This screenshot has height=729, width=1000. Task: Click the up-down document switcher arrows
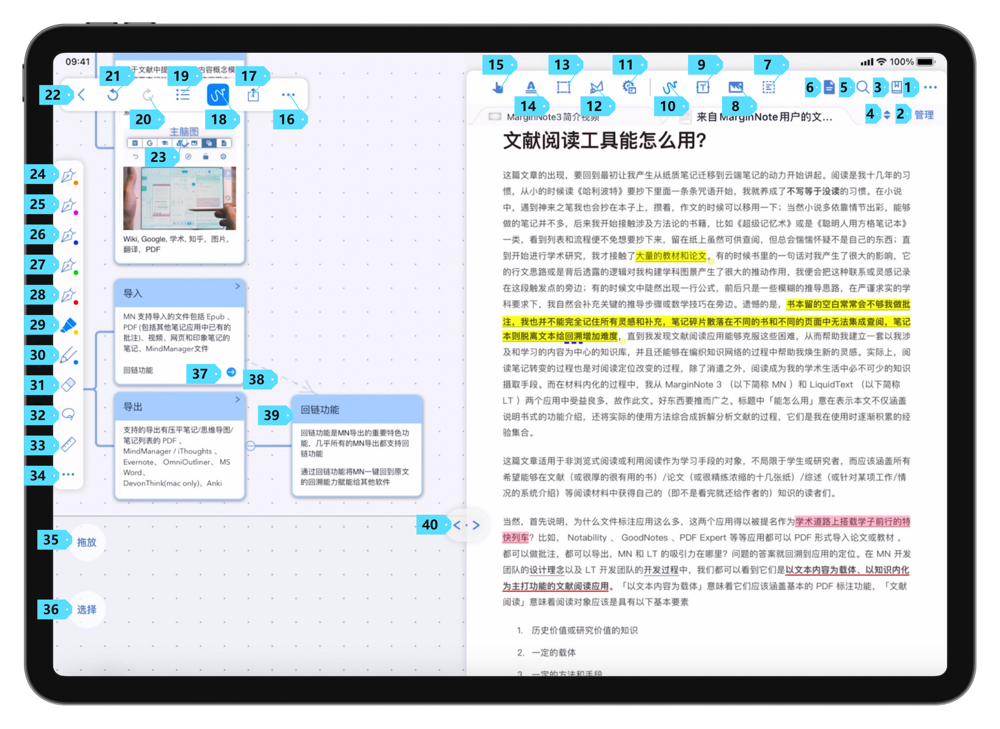(x=886, y=115)
